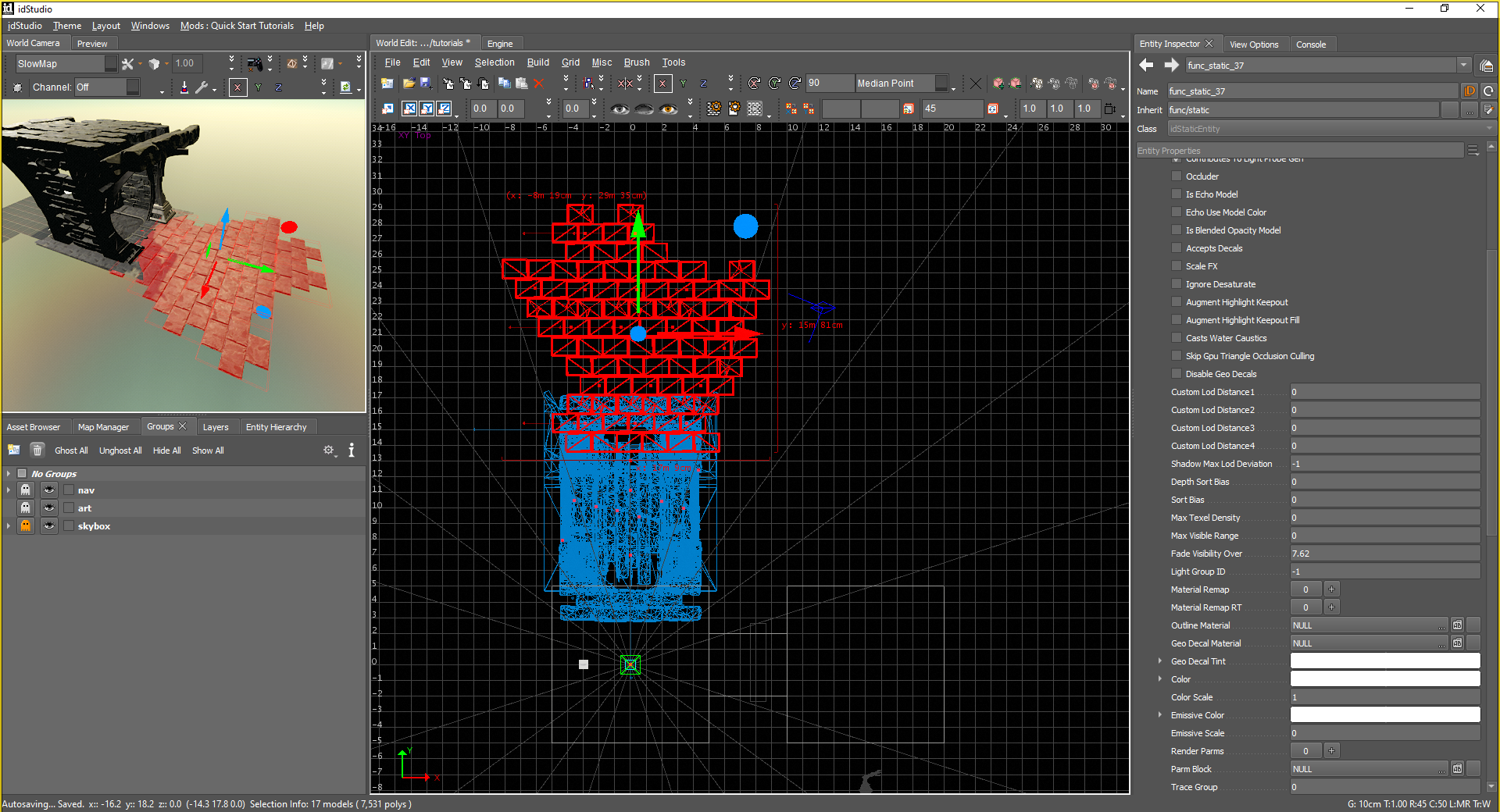Go back with Entity Inspector left arrow
This screenshot has width=1500, height=812.
[1146, 66]
